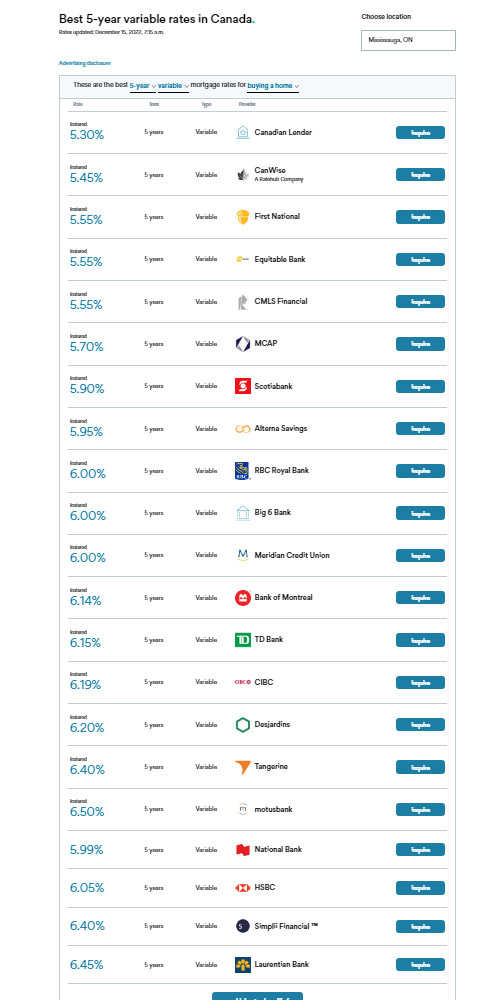The image size is (500, 1000).
Task: Click the HSBC logo icon
Action: pyautogui.click(x=242, y=888)
